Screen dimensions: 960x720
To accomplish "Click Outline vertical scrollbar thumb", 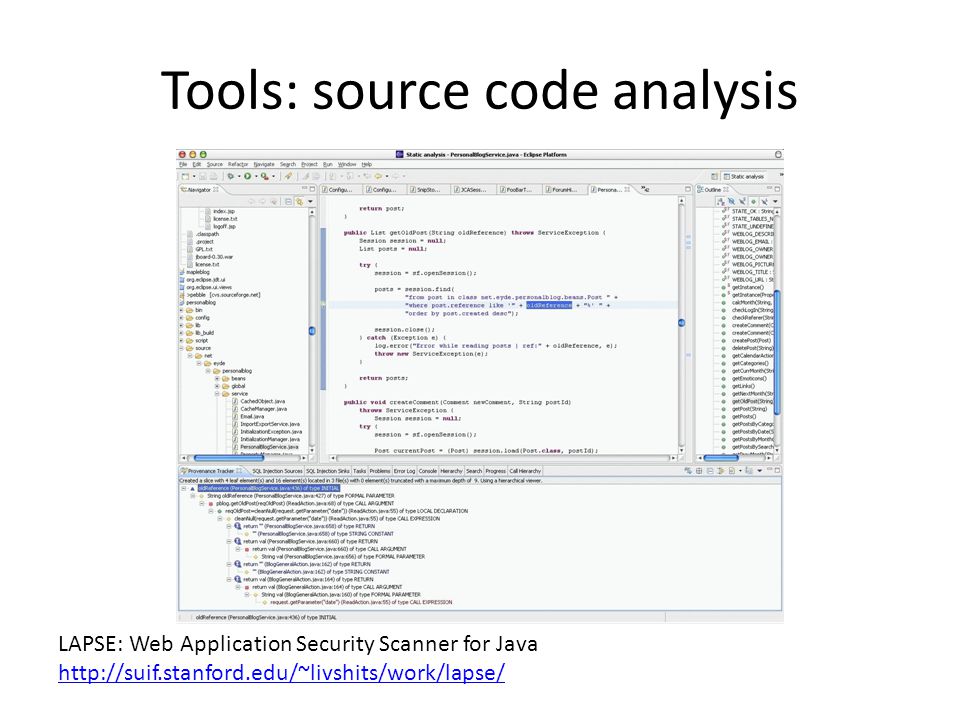I will coord(778,353).
